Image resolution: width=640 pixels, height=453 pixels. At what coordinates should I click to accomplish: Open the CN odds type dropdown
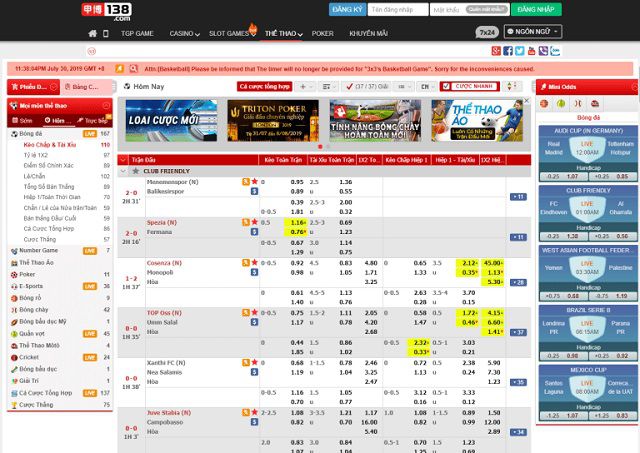point(427,87)
